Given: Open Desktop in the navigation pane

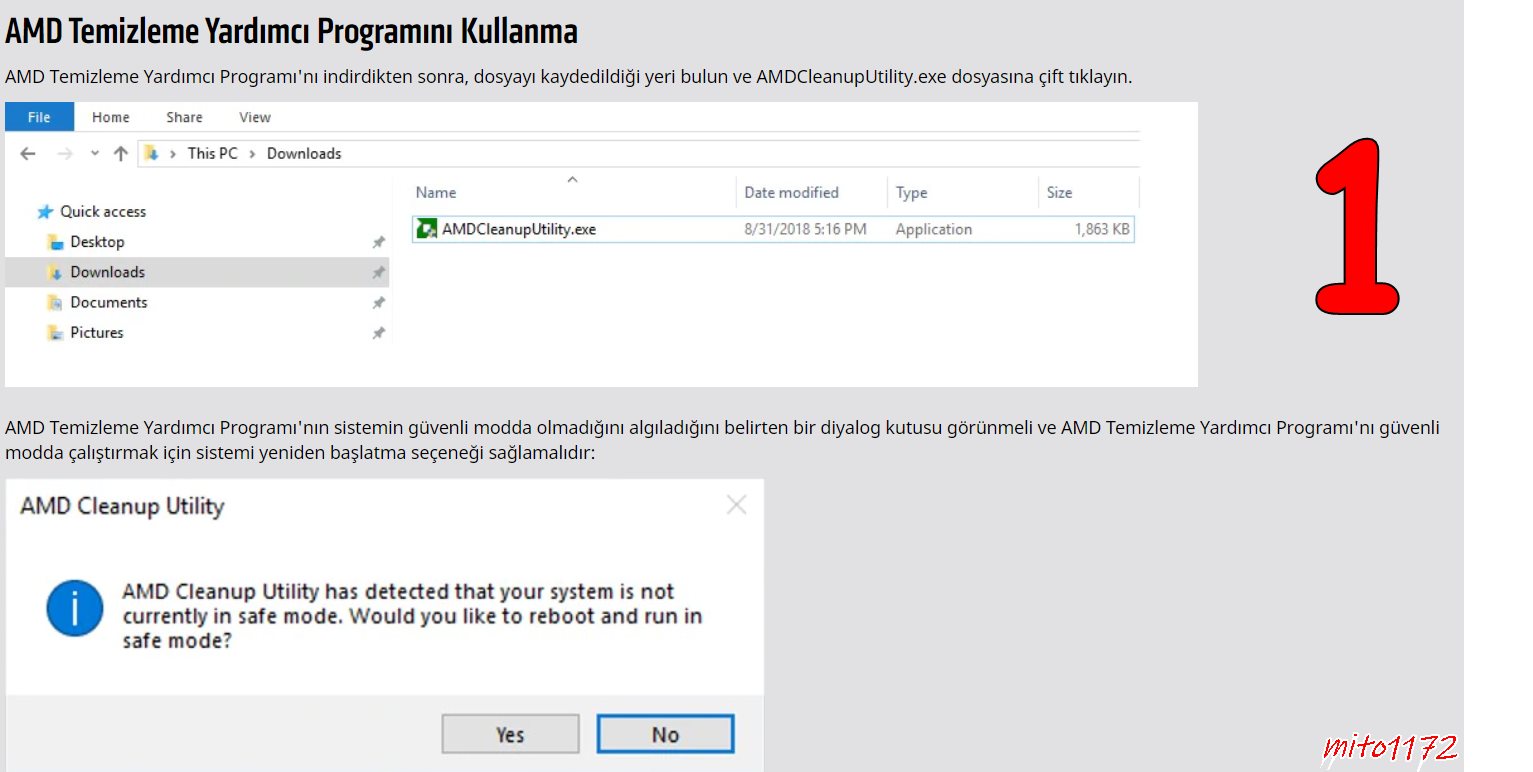Looking at the screenshot, I should click(97, 242).
